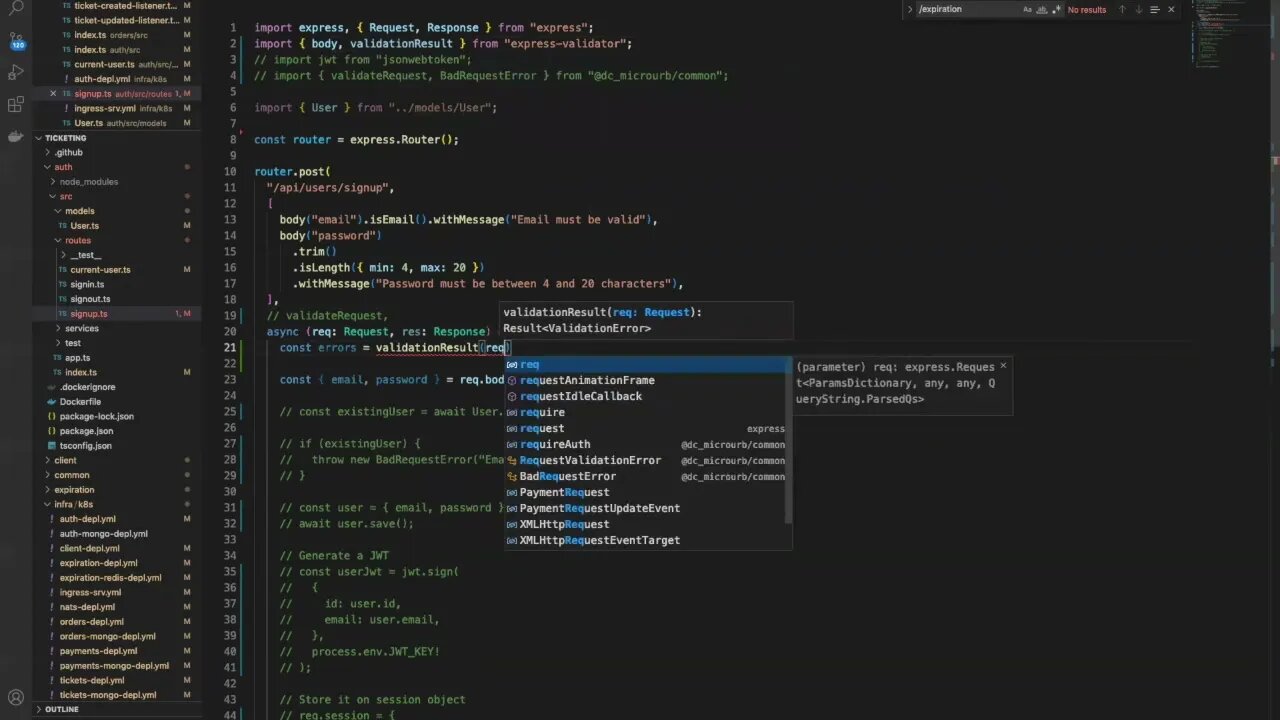The width and height of the screenshot is (1280, 720).
Task: Select PaymentRequest suggestion
Action: click(x=646, y=492)
